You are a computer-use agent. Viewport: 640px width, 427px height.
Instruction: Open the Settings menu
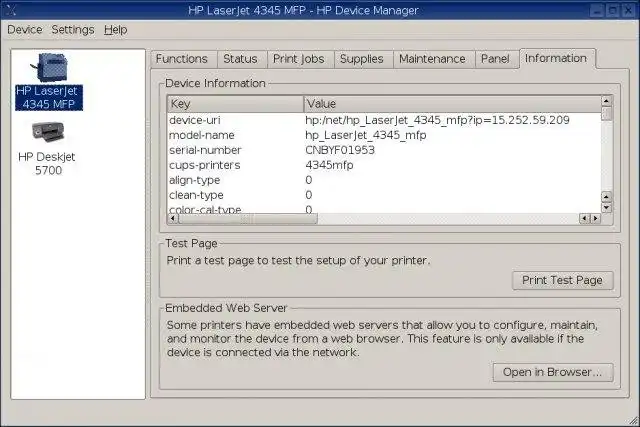click(73, 30)
